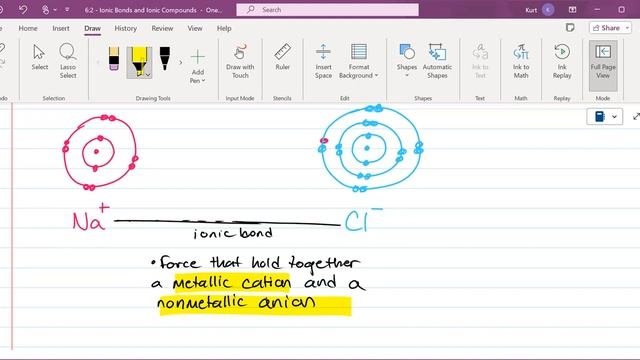
Task: Click the Ink to Text button
Action: point(480,61)
